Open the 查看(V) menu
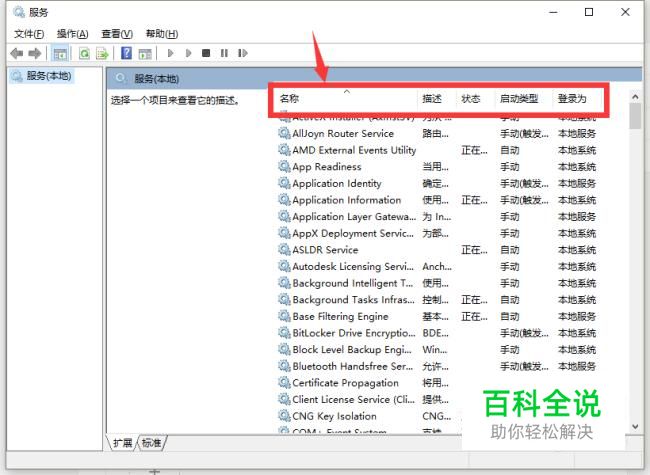The image size is (650, 475). 117,34
